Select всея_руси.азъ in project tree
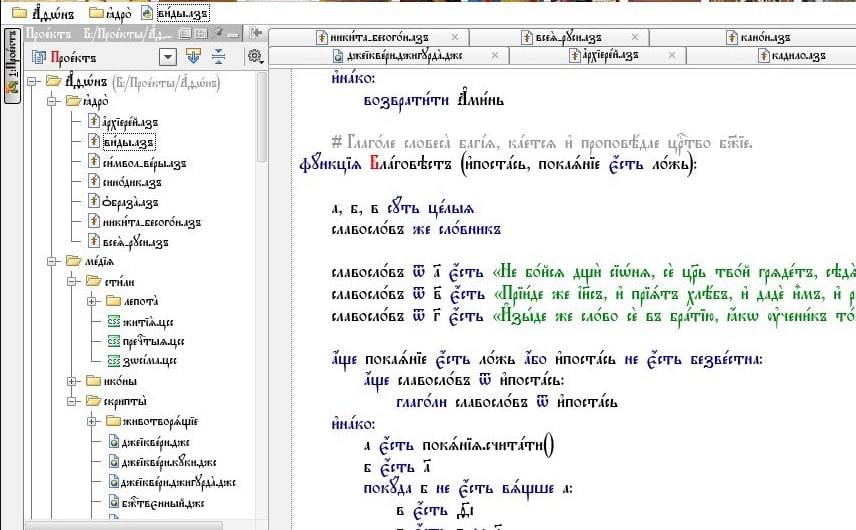The image size is (856, 530). tap(135, 242)
